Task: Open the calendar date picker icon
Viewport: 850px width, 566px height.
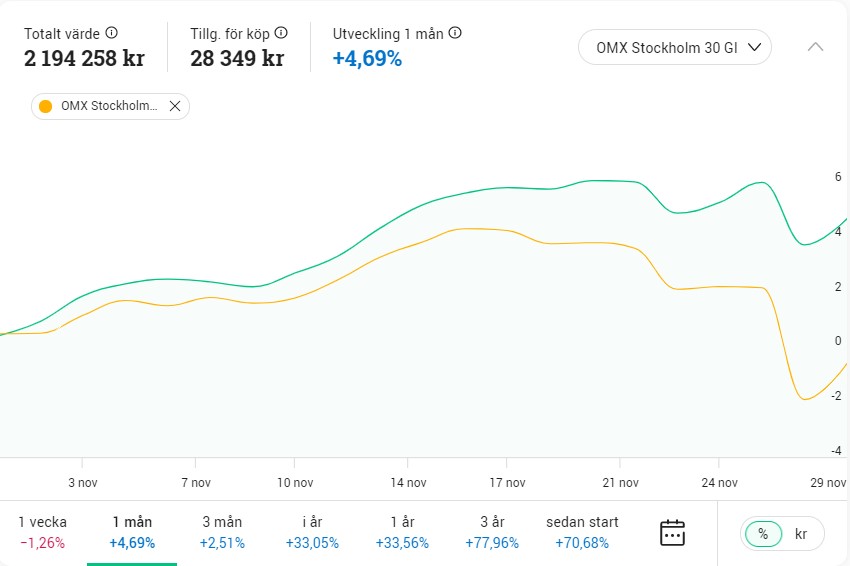Action: click(x=673, y=533)
